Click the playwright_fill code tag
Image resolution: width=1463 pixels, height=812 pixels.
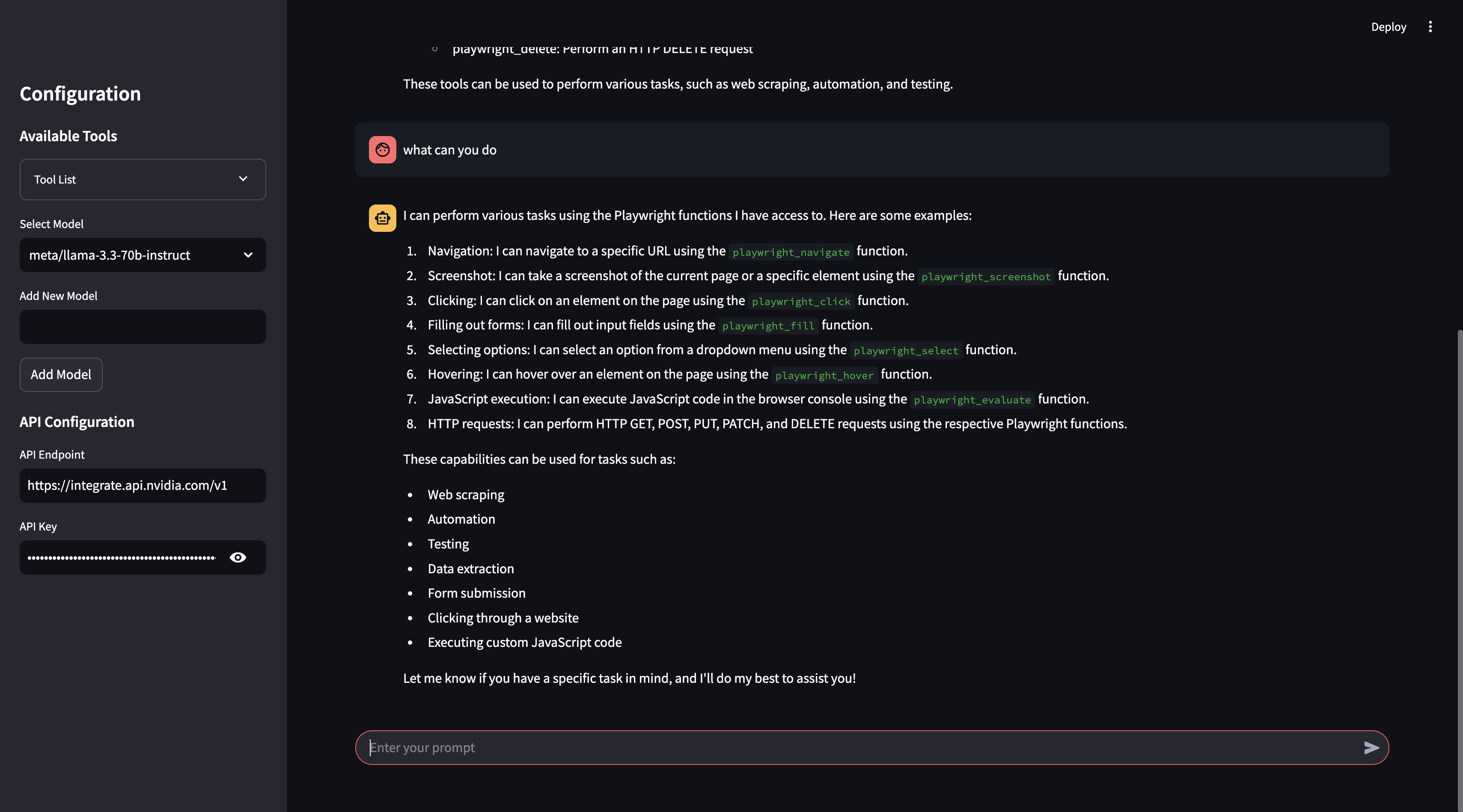[x=768, y=326]
